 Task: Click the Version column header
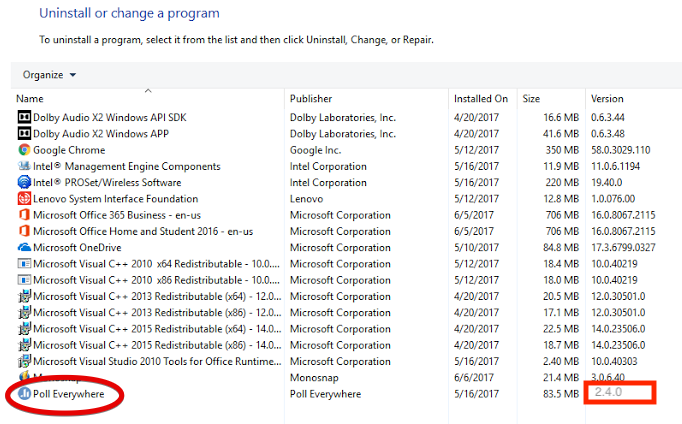pos(607,99)
